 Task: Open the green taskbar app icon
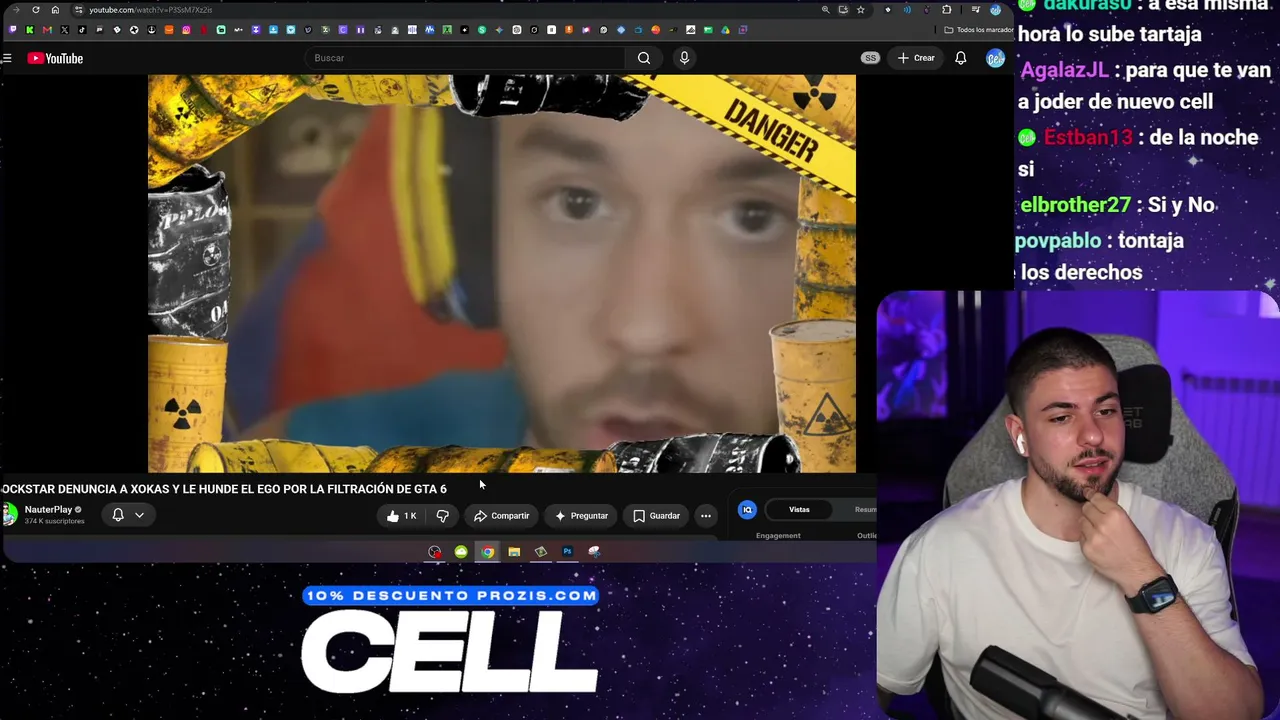(461, 552)
